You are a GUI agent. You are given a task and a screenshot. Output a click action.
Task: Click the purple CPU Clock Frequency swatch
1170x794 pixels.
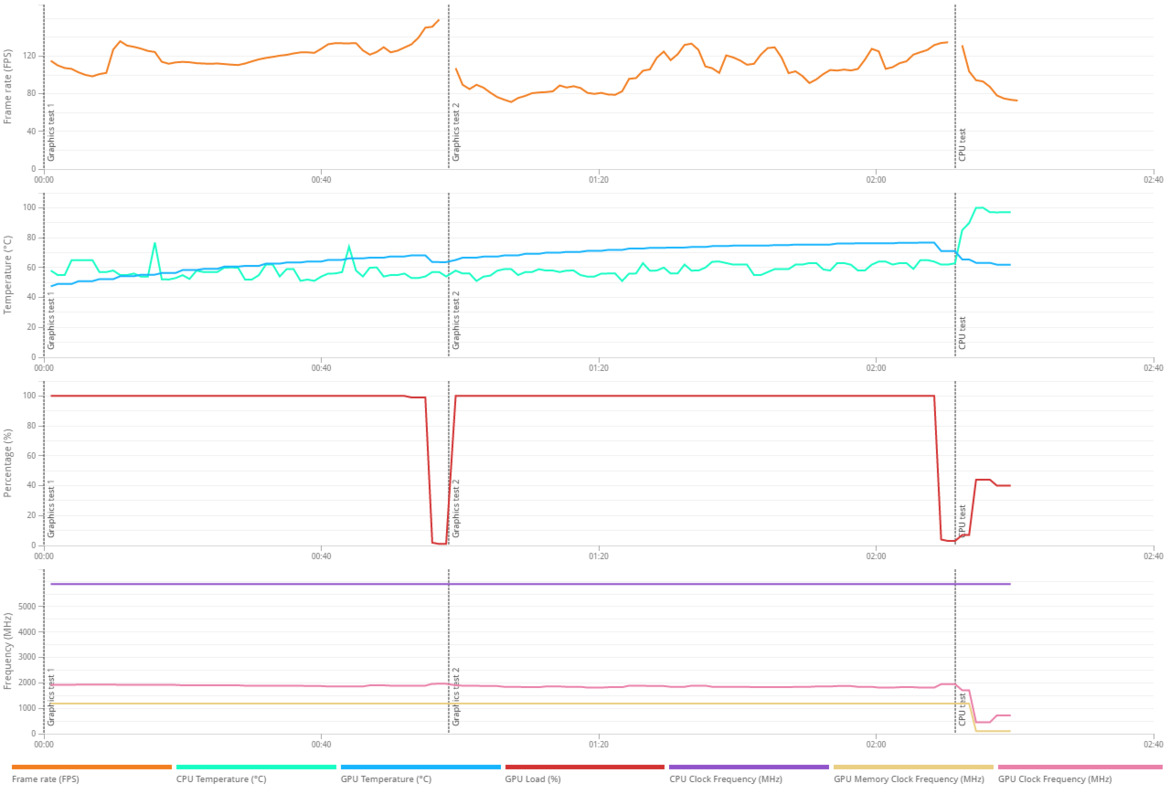click(748, 766)
